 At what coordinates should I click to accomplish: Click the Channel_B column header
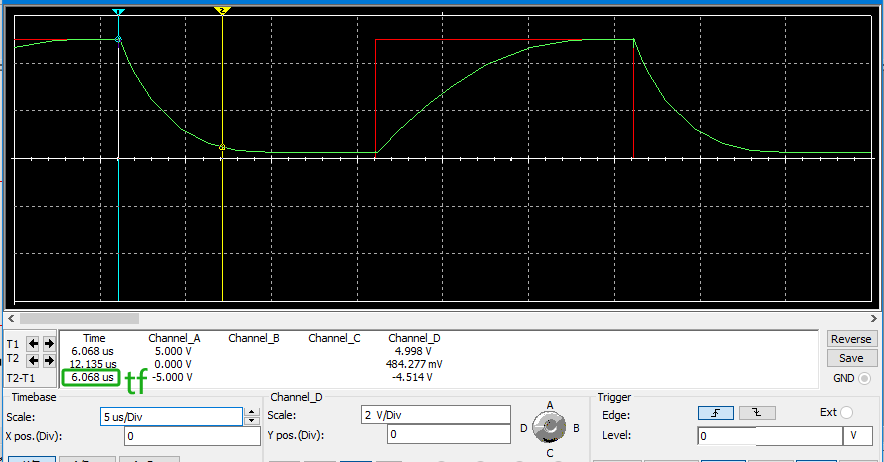coord(254,338)
